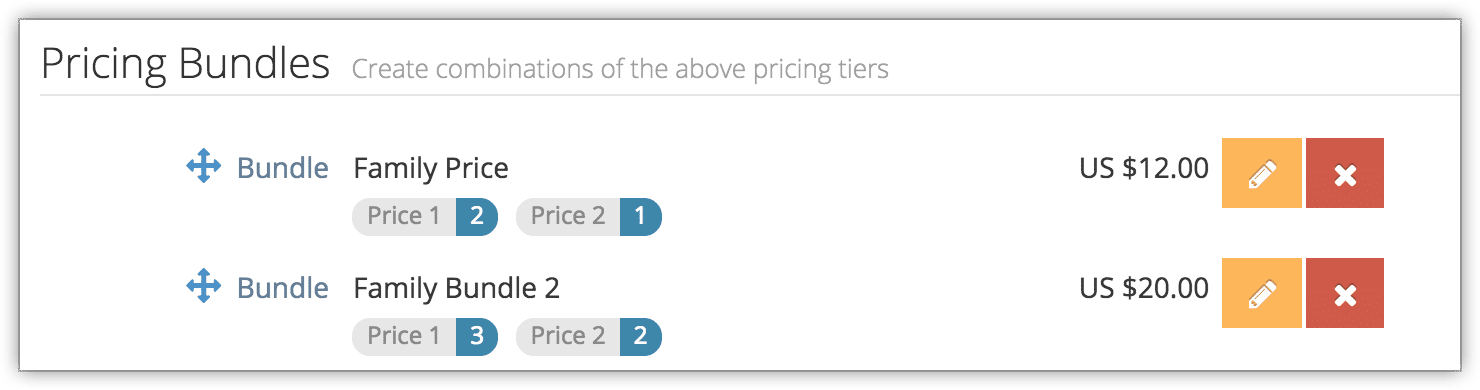Click quantity badge 2 on Family Price's Price 1
This screenshot has height=390, width=1480.
[477, 216]
